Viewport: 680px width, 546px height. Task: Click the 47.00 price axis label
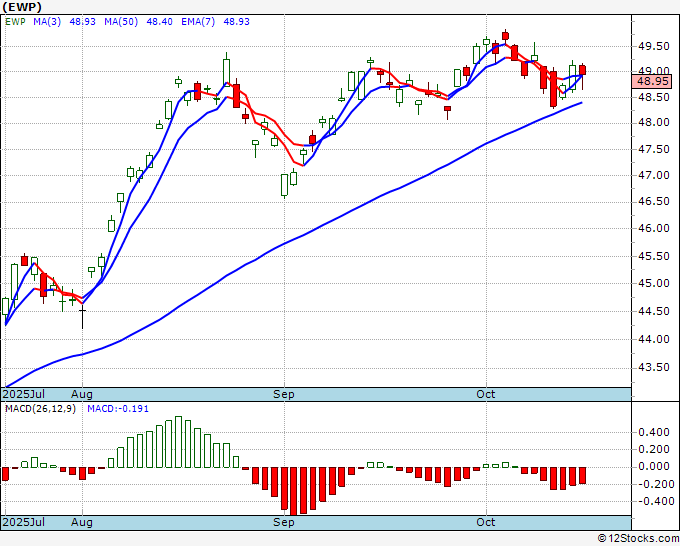[654, 176]
